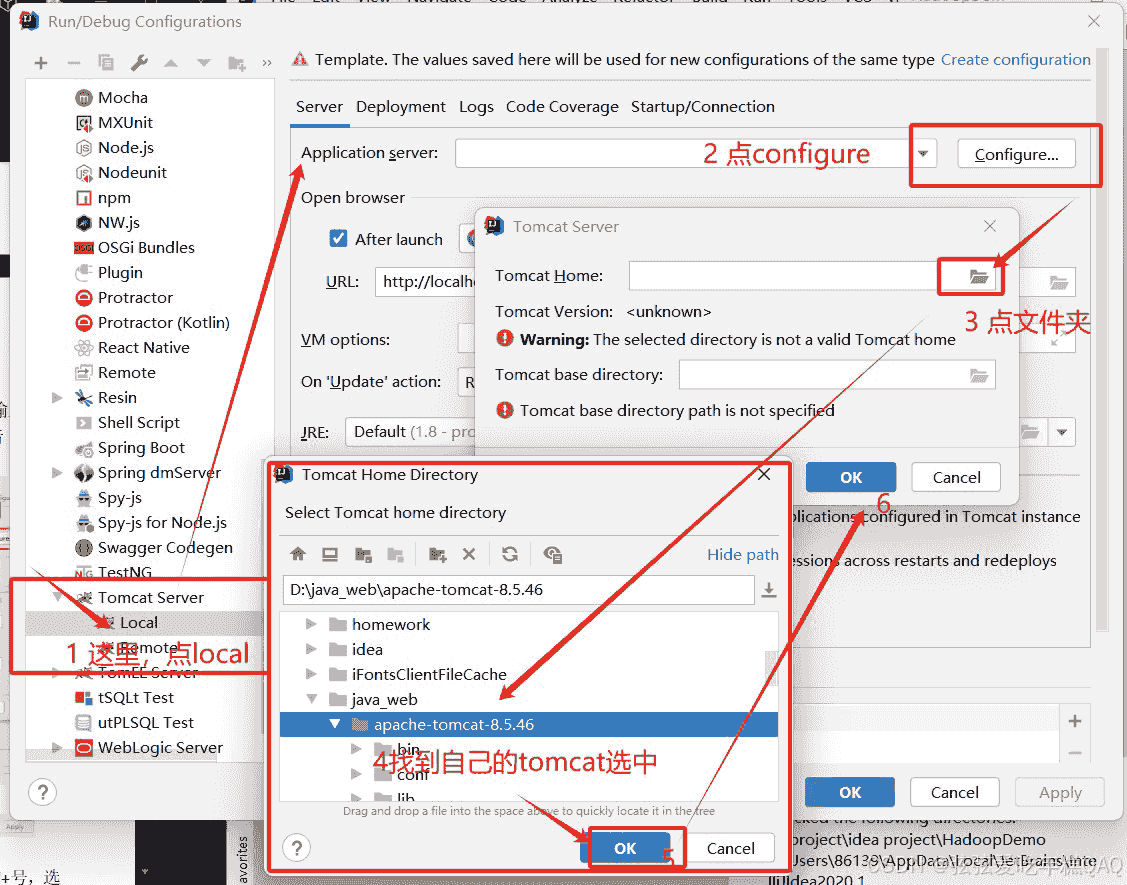Viewport: 1127px width, 885px height.
Task: Go to desktop directory icon
Action: pyautogui.click(x=330, y=554)
